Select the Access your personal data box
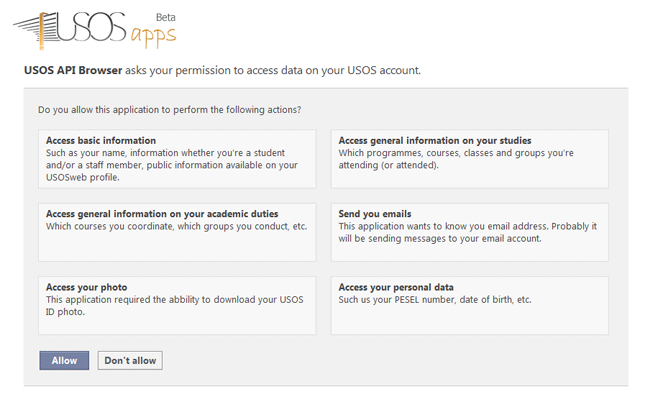The height and width of the screenshot is (397, 650). [470, 306]
